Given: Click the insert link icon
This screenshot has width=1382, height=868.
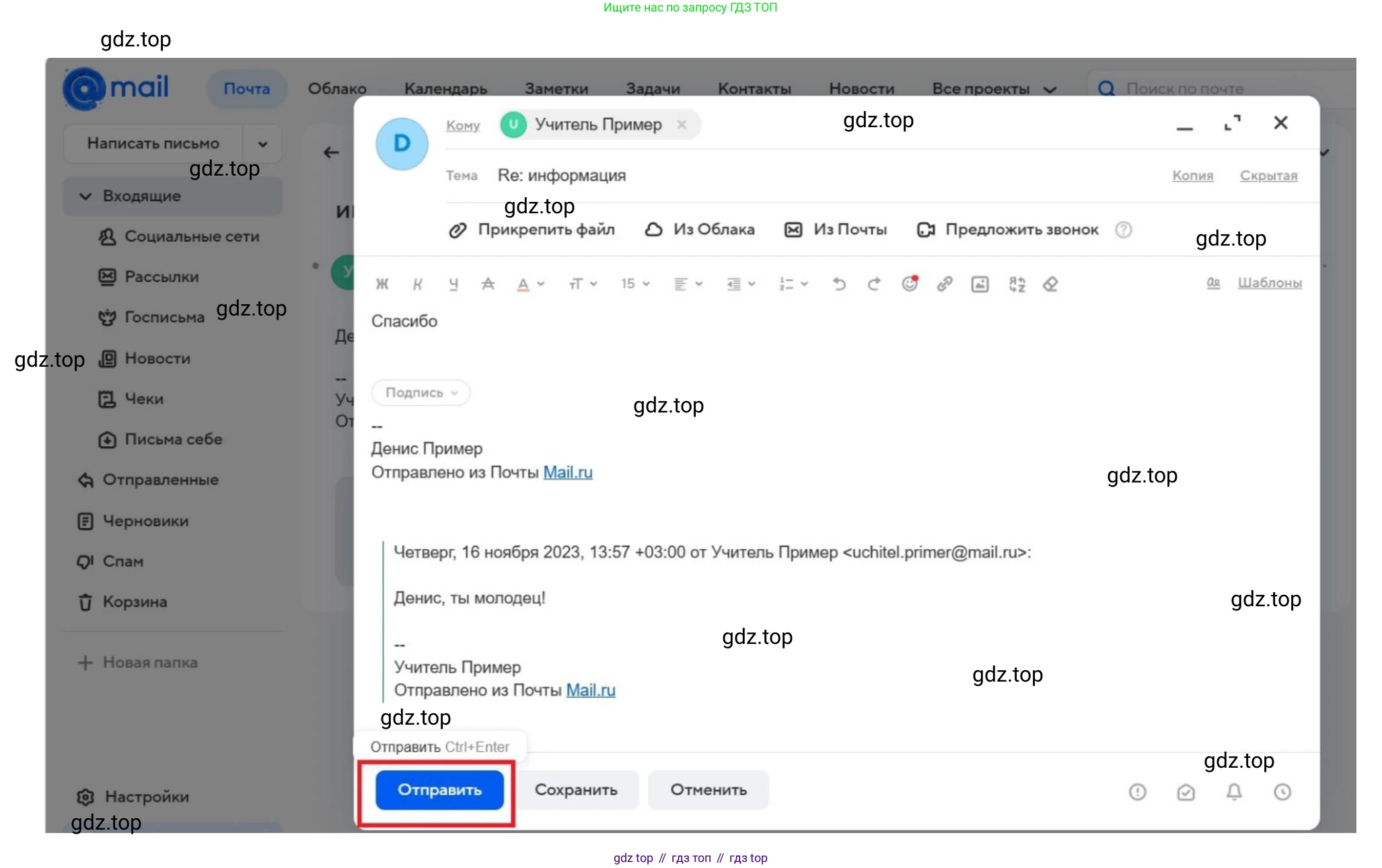Looking at the screenshot, I should tap(944, 284).
